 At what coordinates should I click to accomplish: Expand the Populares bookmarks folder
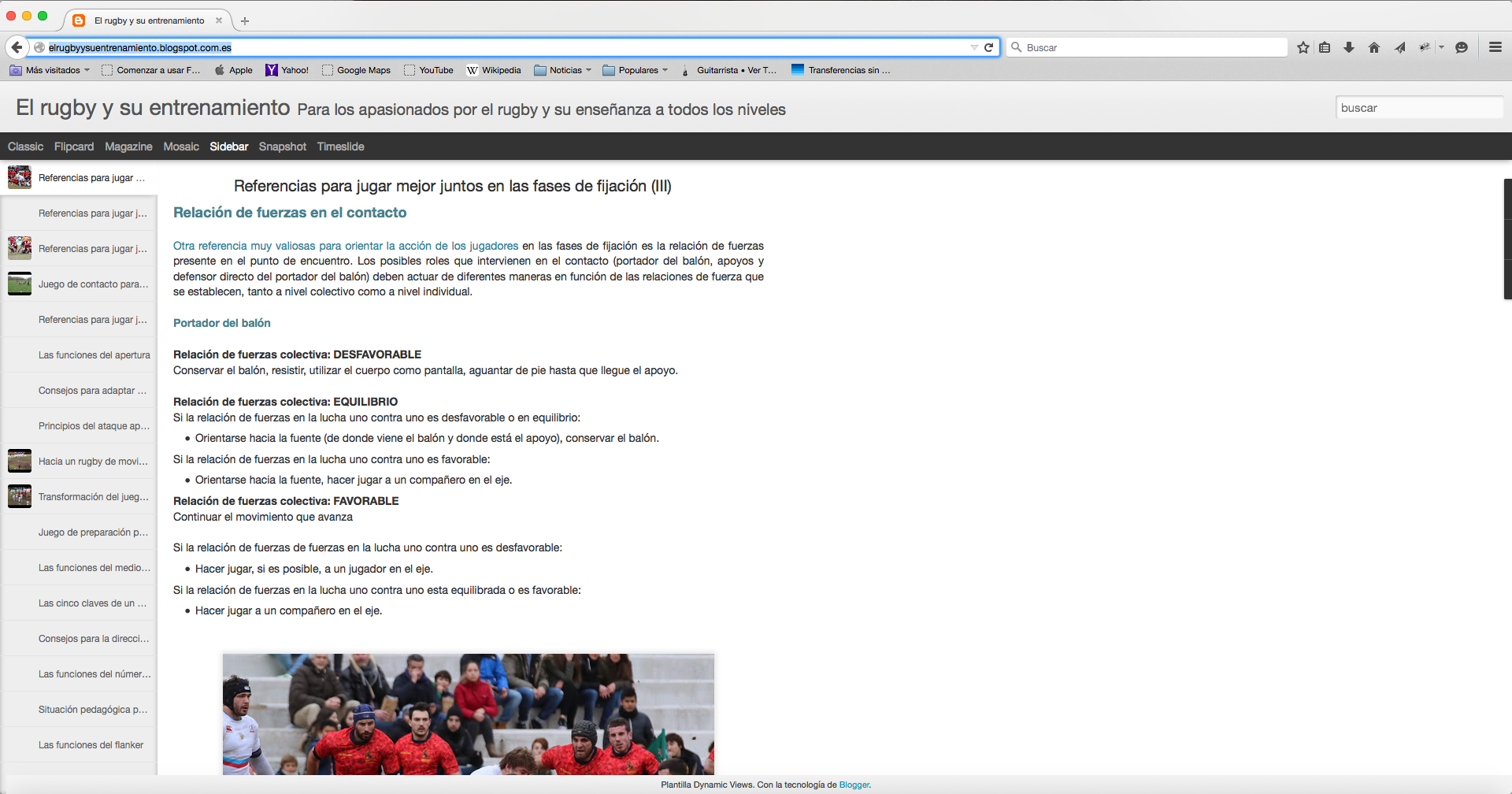[x=636, y=70]
